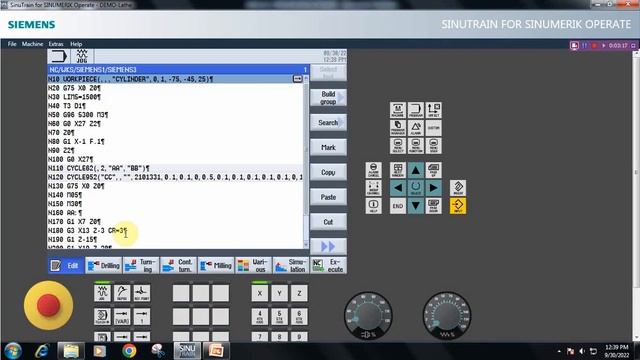Toggle the REPOS mode key
640x360 pixels.
click(122, 293)
